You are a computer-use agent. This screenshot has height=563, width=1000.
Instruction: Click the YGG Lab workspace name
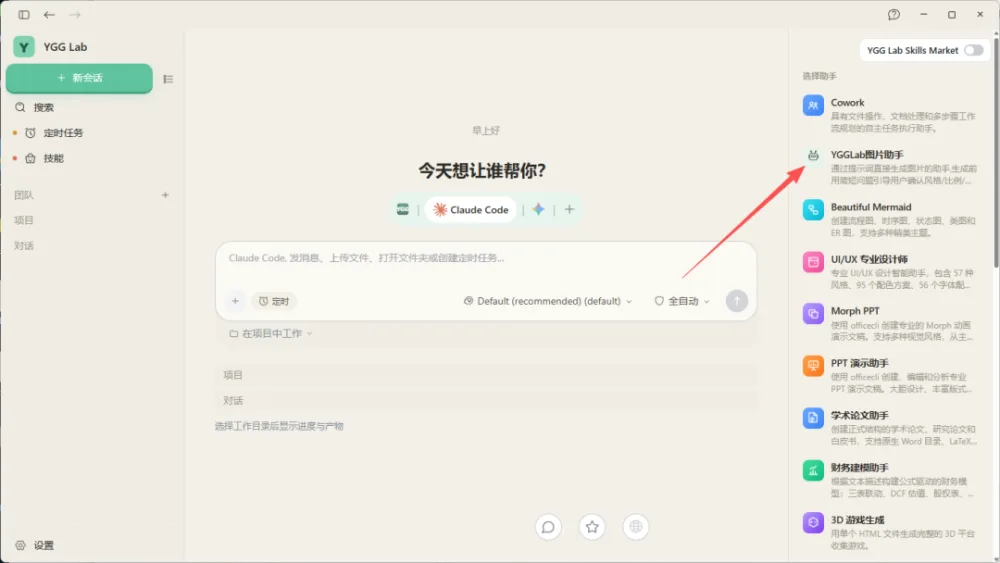65,47
